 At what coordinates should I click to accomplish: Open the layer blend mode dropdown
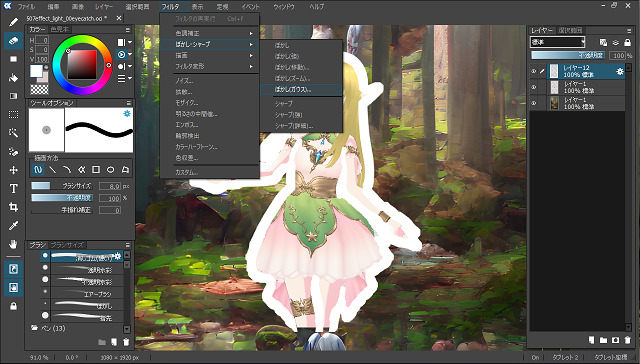click(x=558, y=42)
